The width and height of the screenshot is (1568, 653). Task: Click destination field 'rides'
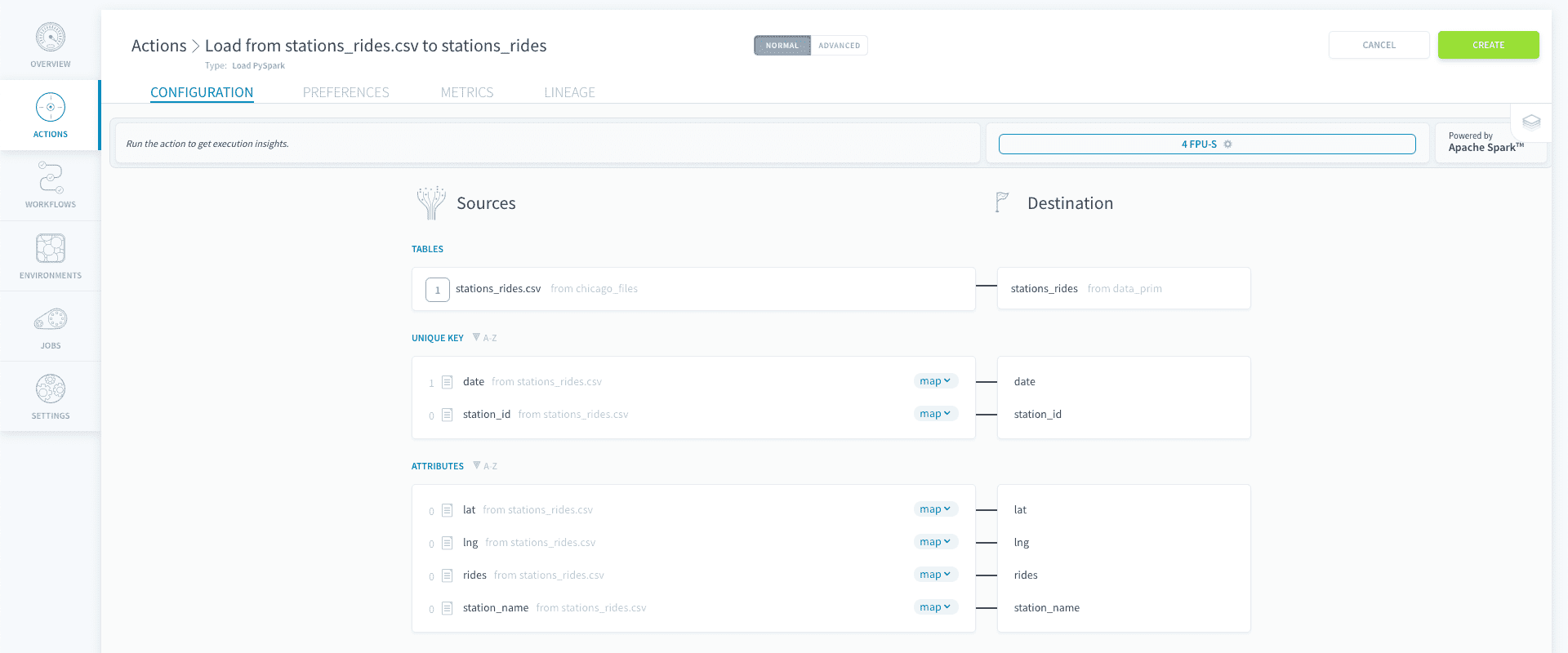click(1026, 575)
